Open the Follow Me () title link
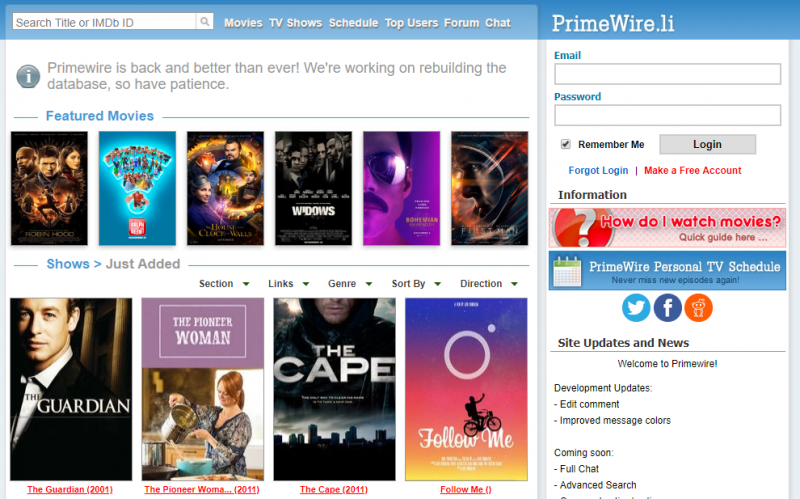Image resolution: width=800 pixels, height=499 pixels. 466,489
